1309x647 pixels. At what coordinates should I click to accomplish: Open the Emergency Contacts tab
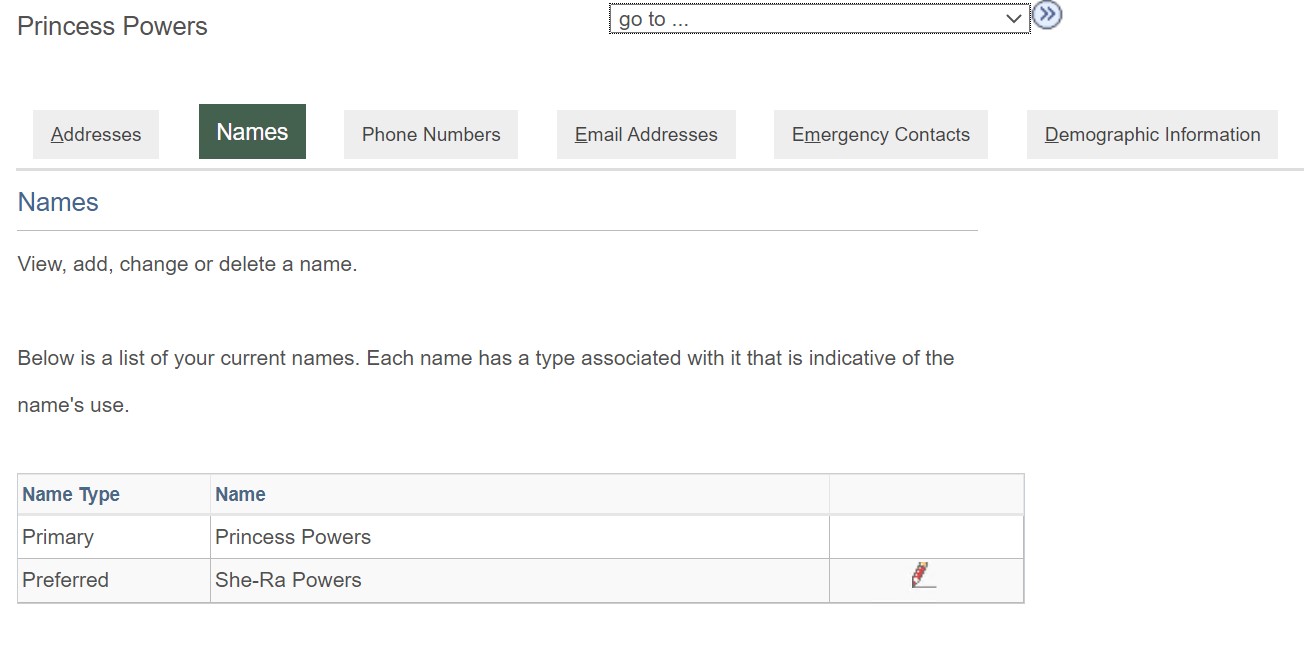pyautogui.click(x=880, y=135)
